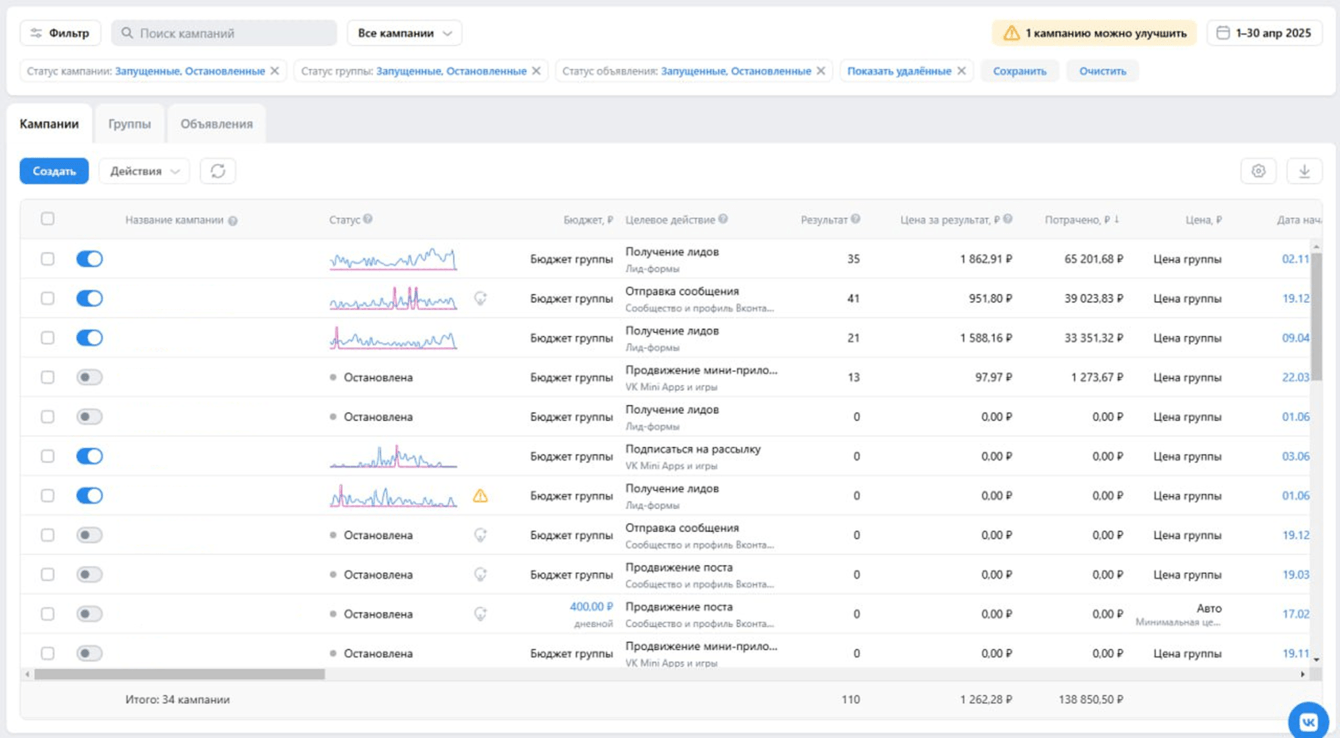Click help icon next to Результат header
This screenshot has height=738, width=1340.
tap(856, 219)
